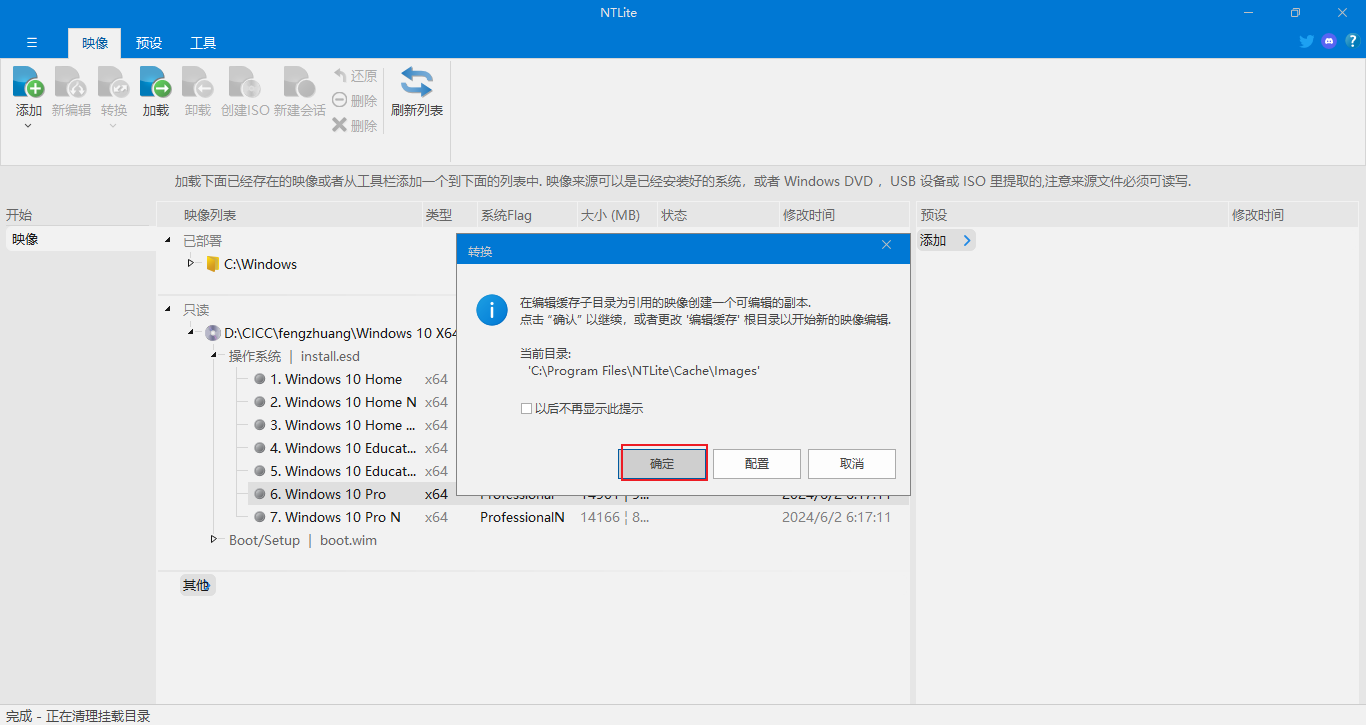This screenshot has height=725, width=1366.
Task: Expand the 添加 arrow in 预设 panel
Action: [966, 240]
